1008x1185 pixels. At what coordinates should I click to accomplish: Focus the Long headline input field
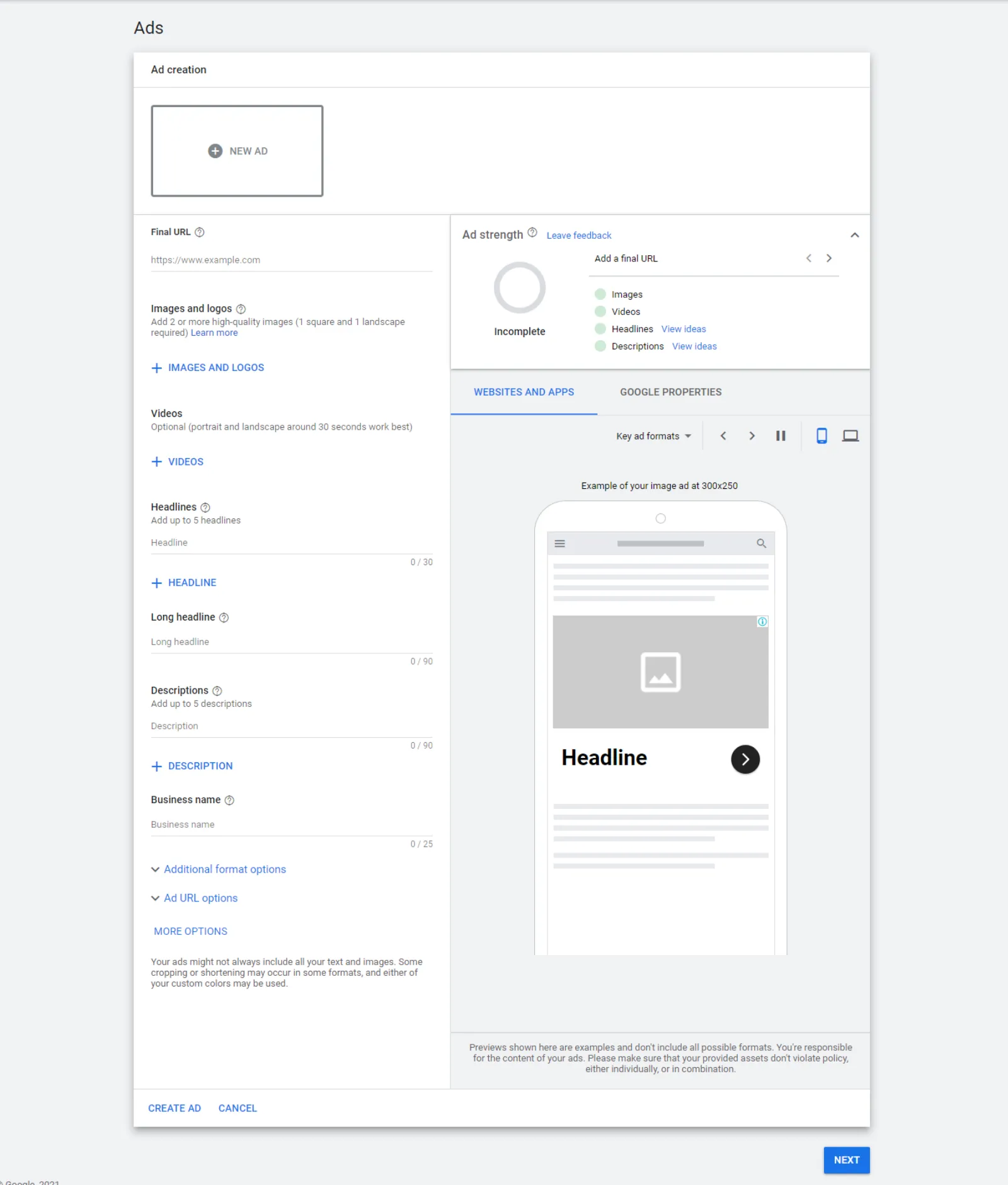[x=292, y=642]
